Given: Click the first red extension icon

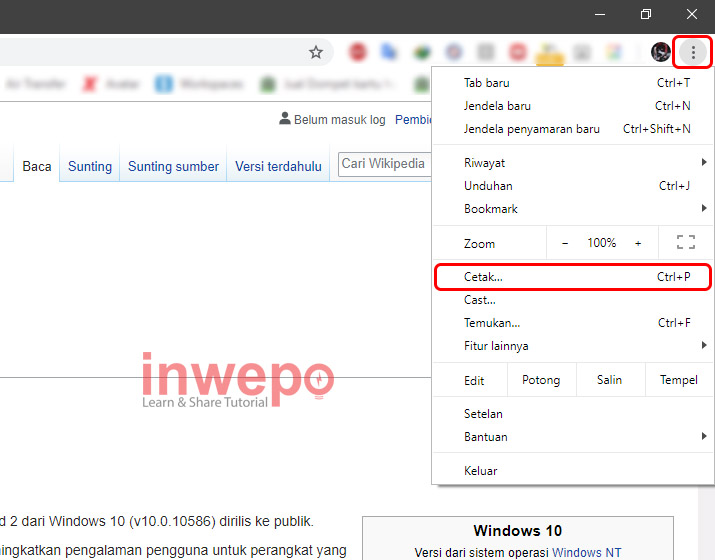Looking at the screenshot, I should 358,52.
